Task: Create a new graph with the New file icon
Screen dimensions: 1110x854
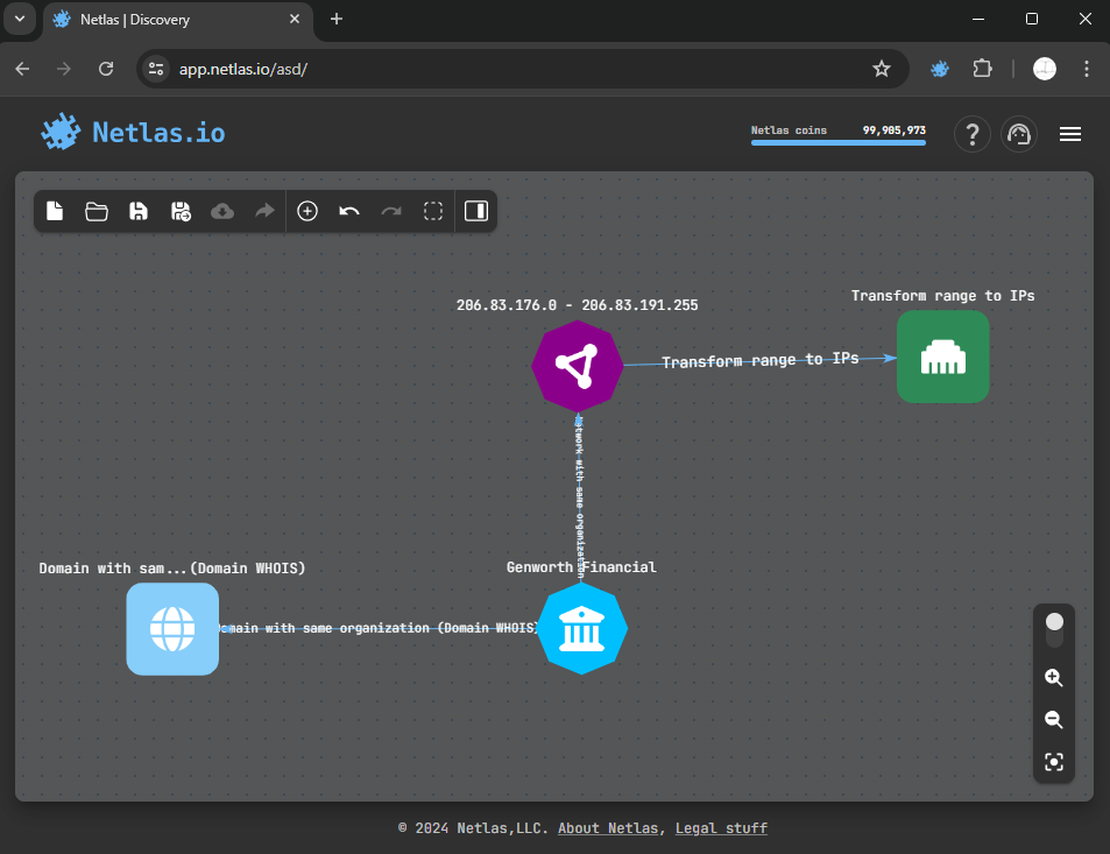Action: 54,211
